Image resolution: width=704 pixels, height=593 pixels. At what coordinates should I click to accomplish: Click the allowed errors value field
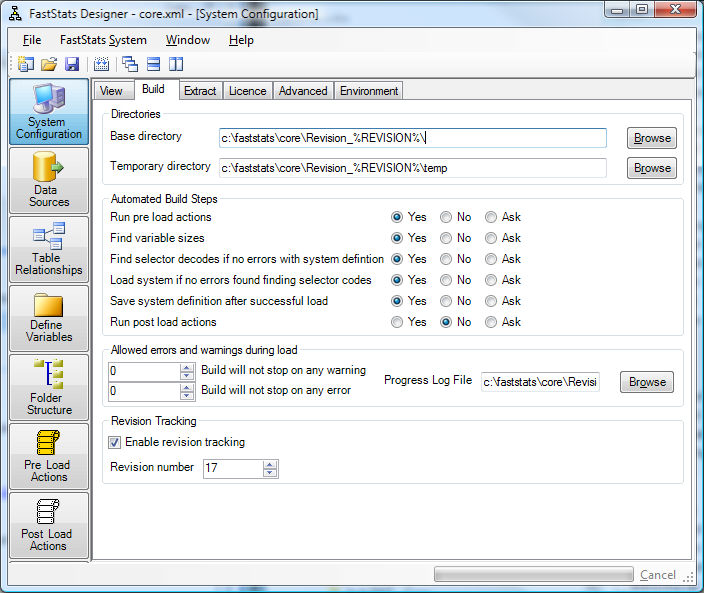point(144,391)
